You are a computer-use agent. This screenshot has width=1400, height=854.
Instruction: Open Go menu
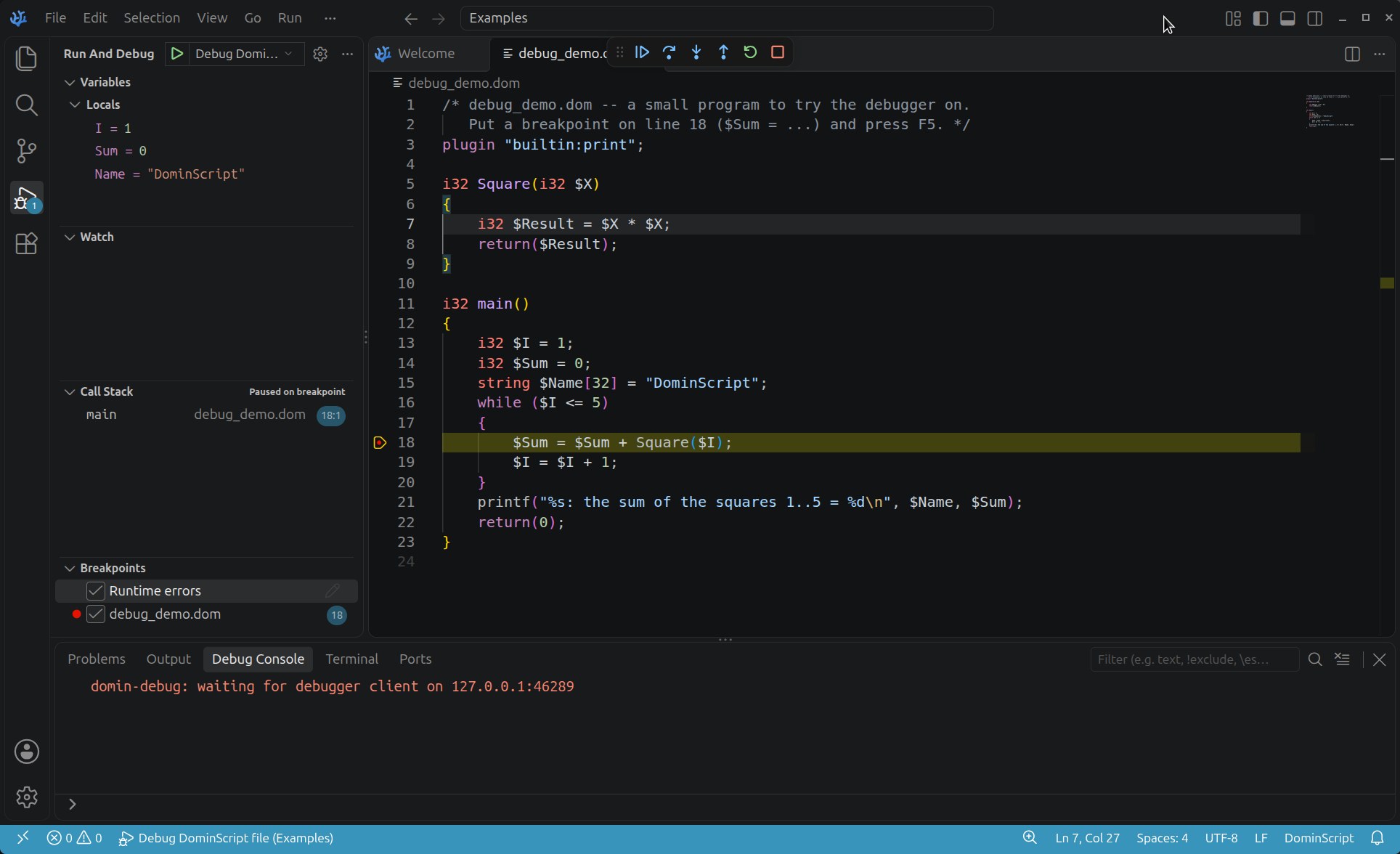point(253,18)
